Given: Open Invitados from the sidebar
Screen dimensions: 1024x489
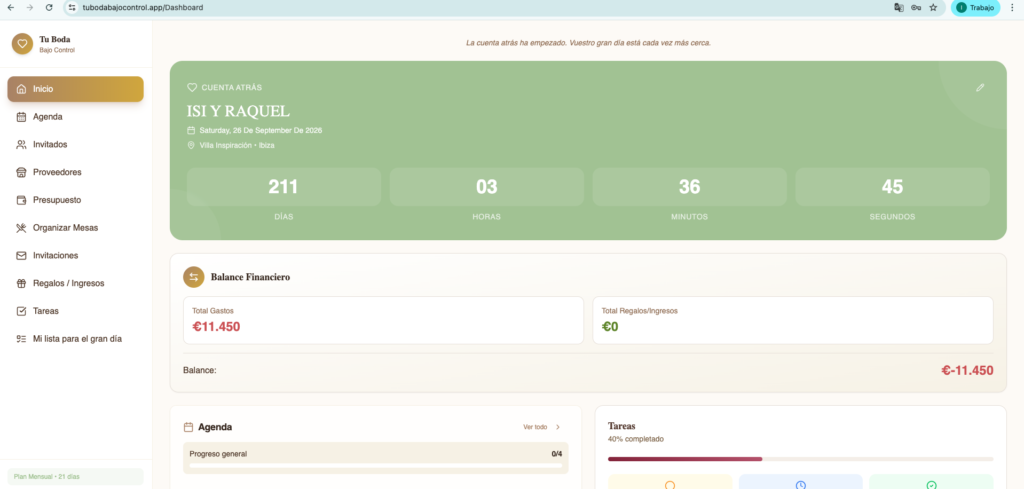Looking at the screenshot, I should coord(49,144).
